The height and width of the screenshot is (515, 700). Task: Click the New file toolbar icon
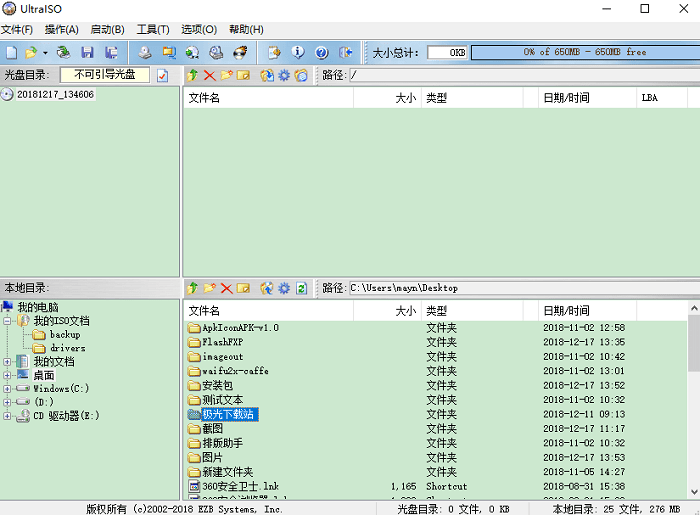12,53
